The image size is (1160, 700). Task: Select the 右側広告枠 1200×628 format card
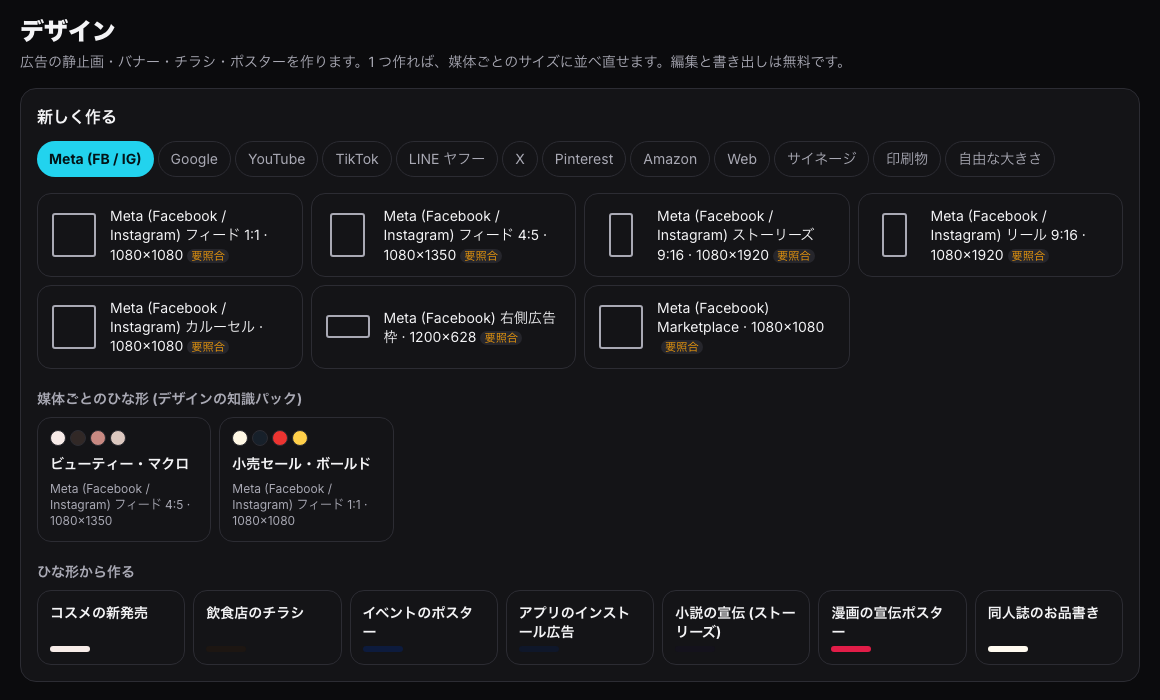pyautogui.click(x=443, y=327)
